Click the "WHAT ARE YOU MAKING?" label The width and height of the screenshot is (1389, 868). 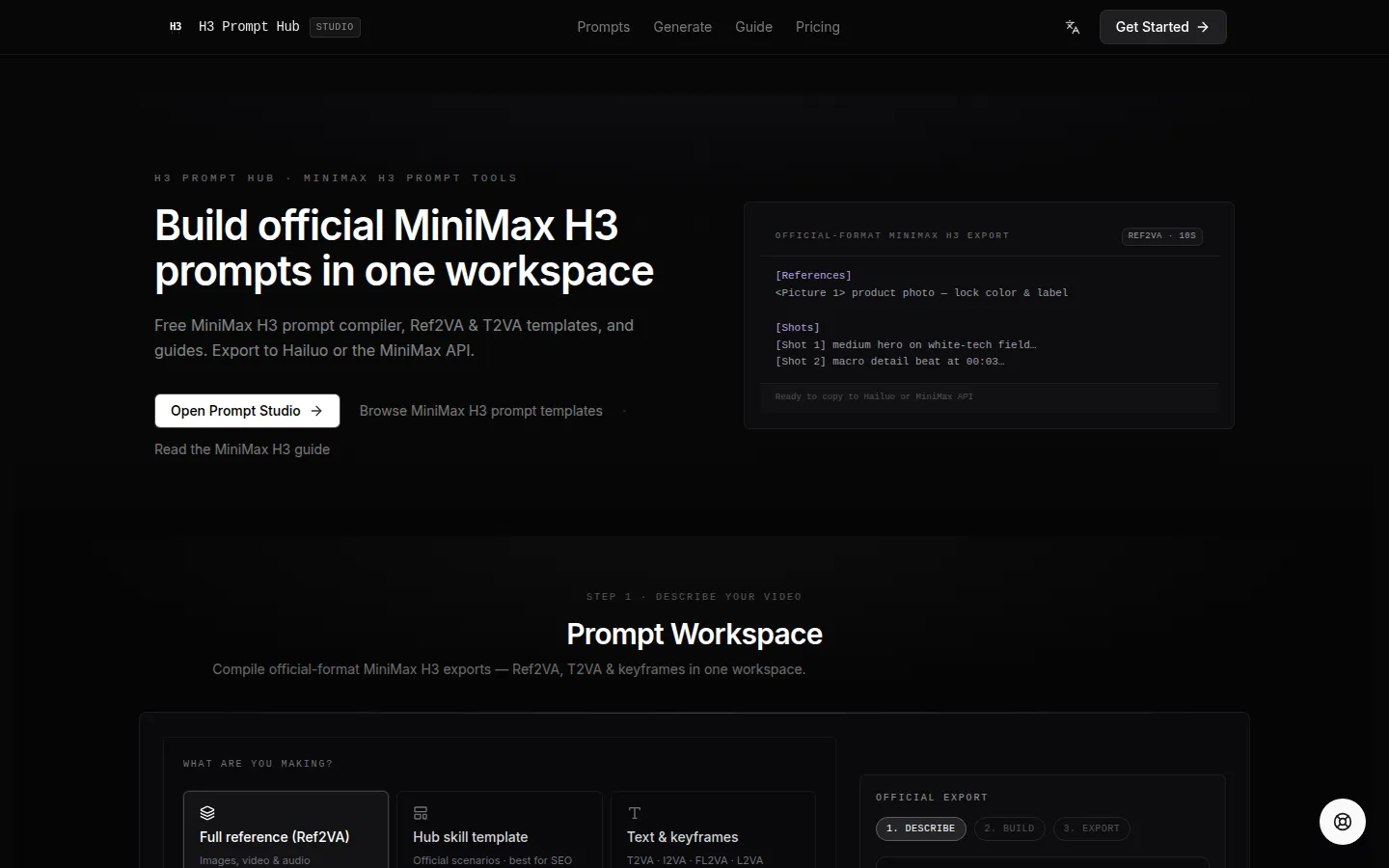pos(258,764)
